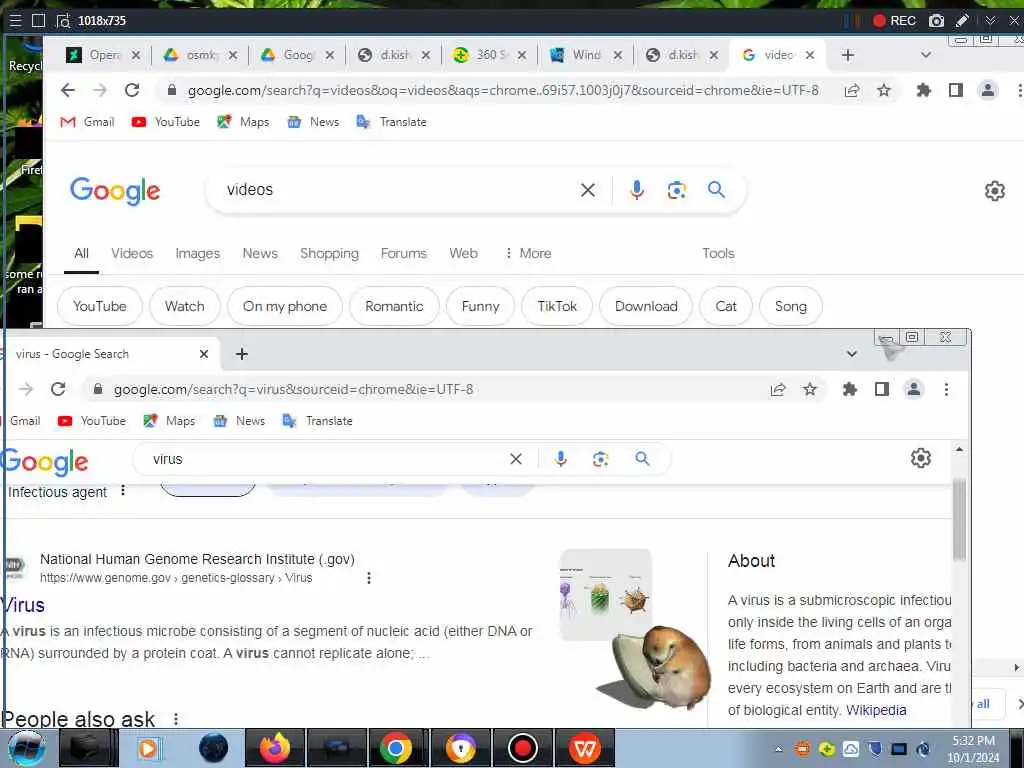Open WPS Office from the taskbar

(x=584, y=748)
